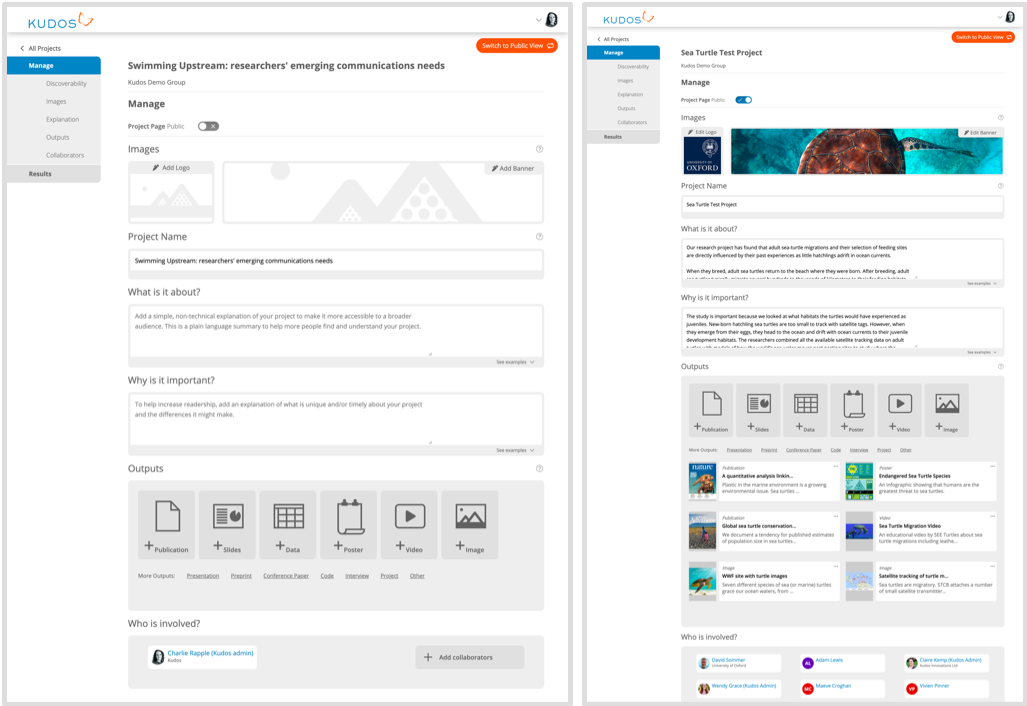Add a Poster output in the Swimming Upstream project
The width and height of the screenshot is (1027, 706).
pos(349,524)
